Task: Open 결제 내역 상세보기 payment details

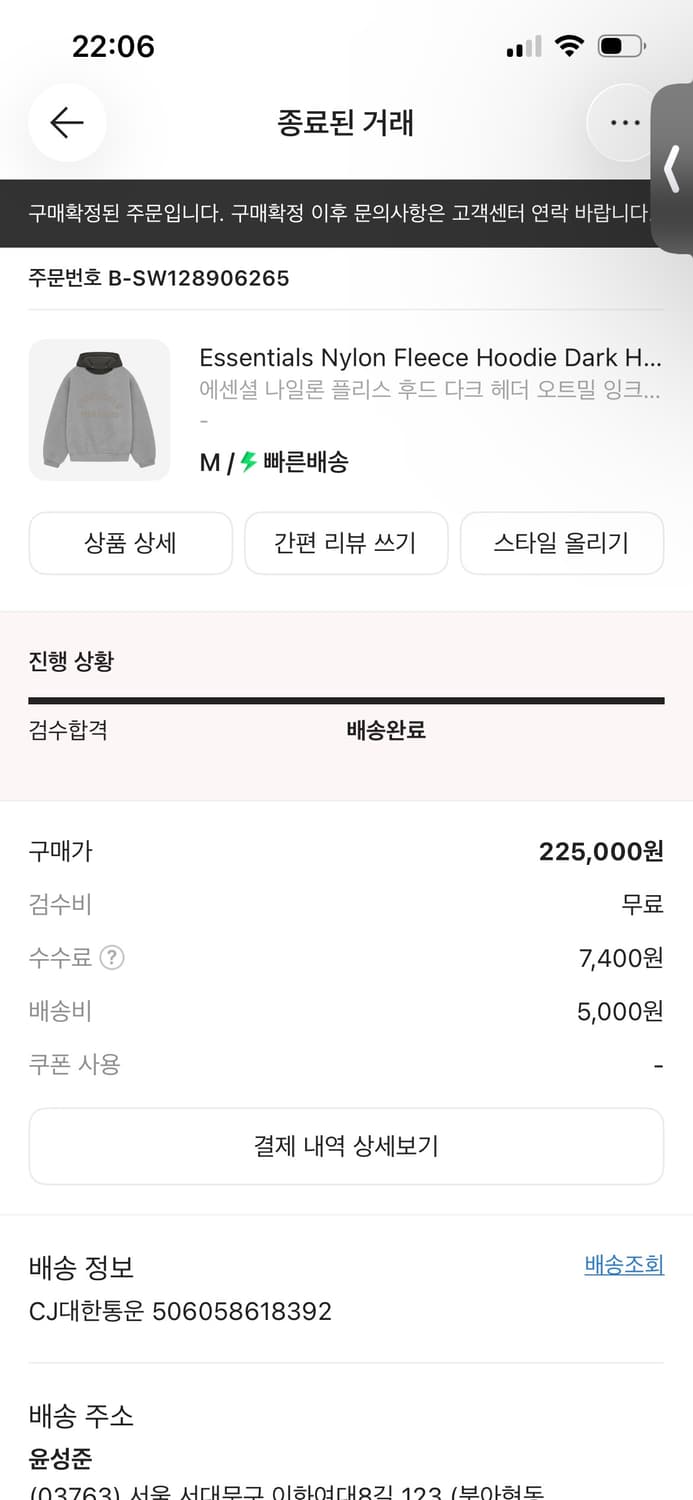Action: tap(346, 1146)
